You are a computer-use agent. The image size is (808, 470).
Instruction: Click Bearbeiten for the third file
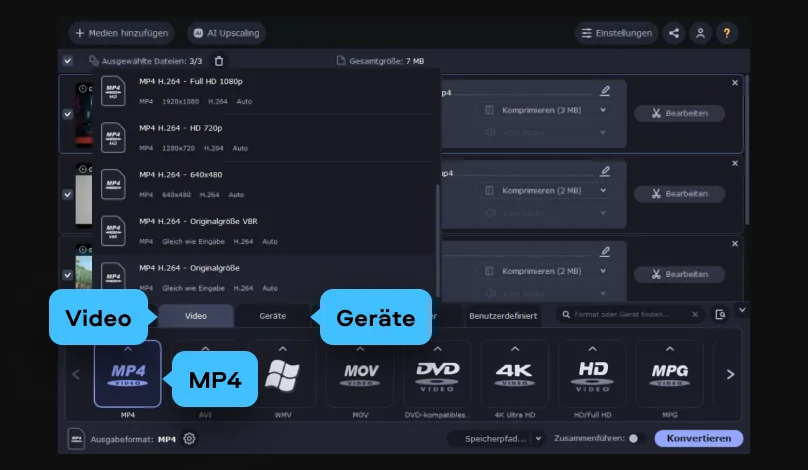pyautogui.click(x=679, y=274)
